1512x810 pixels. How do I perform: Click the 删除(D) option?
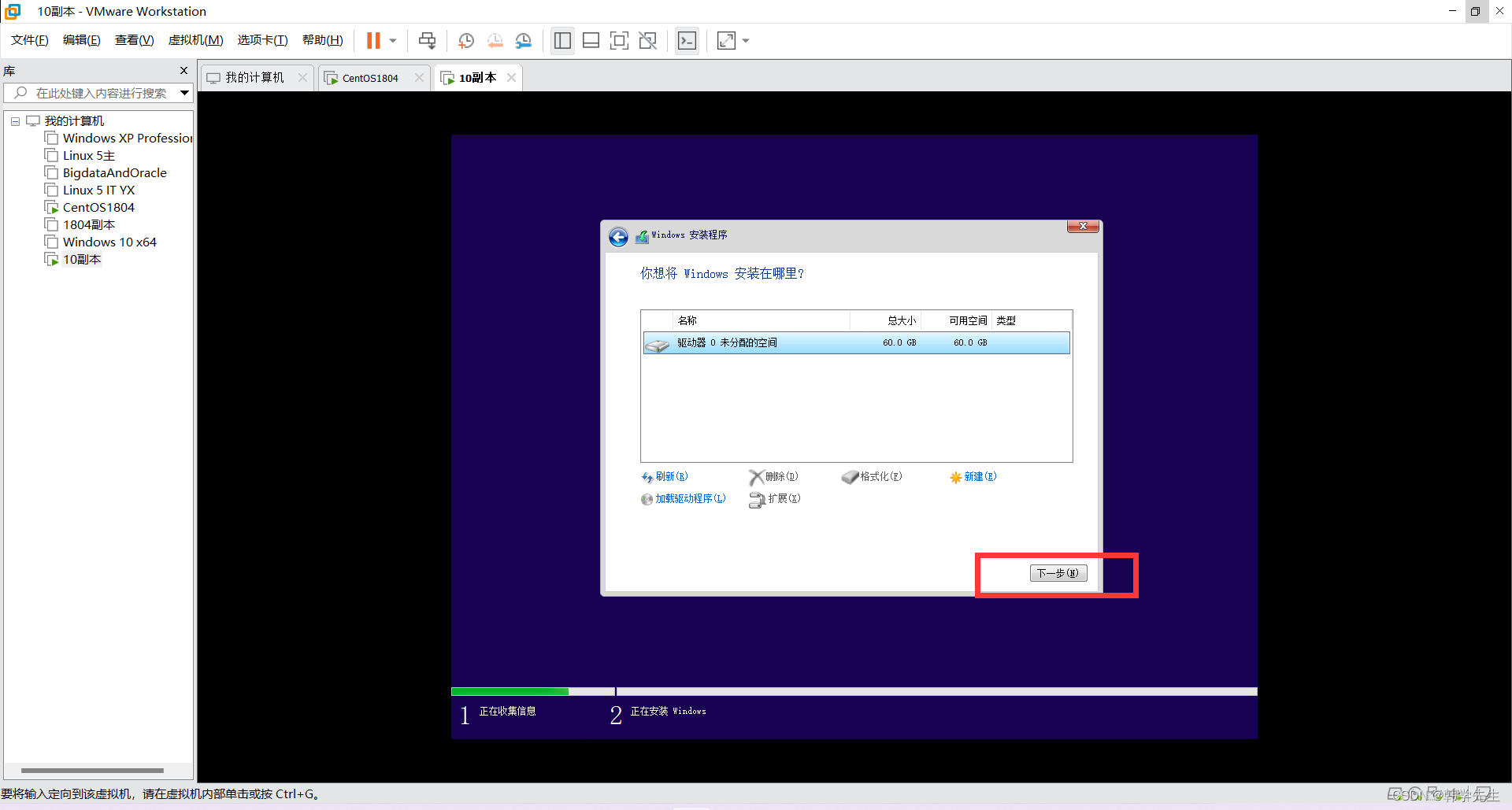coord(773,477)
